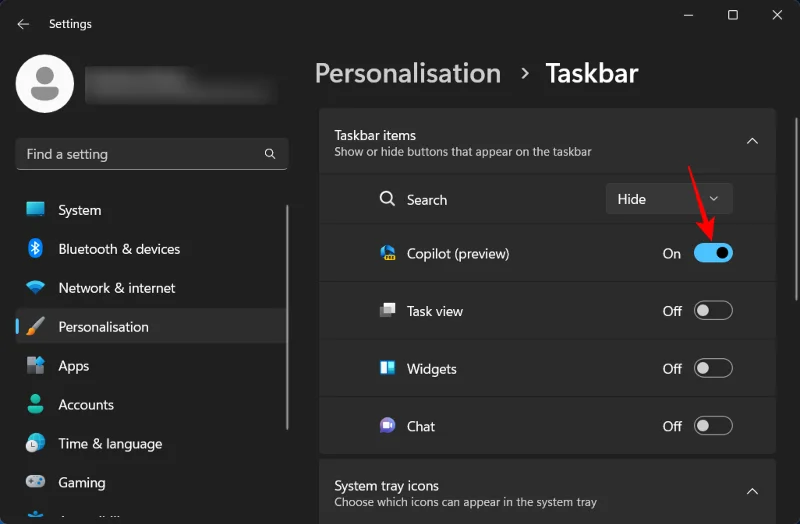Click the Copilot (preview) label
This screenshot has width=800, height=524.
(458, 254)
